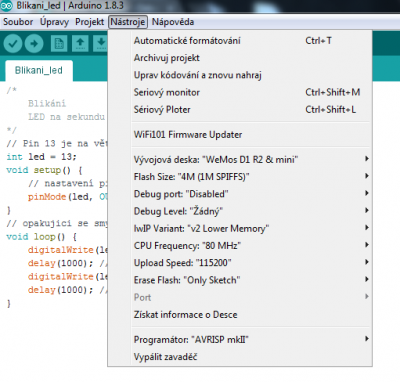This screenshot has height=382, width=400.
Task: Open the Programátor submenu
Action: pyautogui.click(x=252, y=339)
